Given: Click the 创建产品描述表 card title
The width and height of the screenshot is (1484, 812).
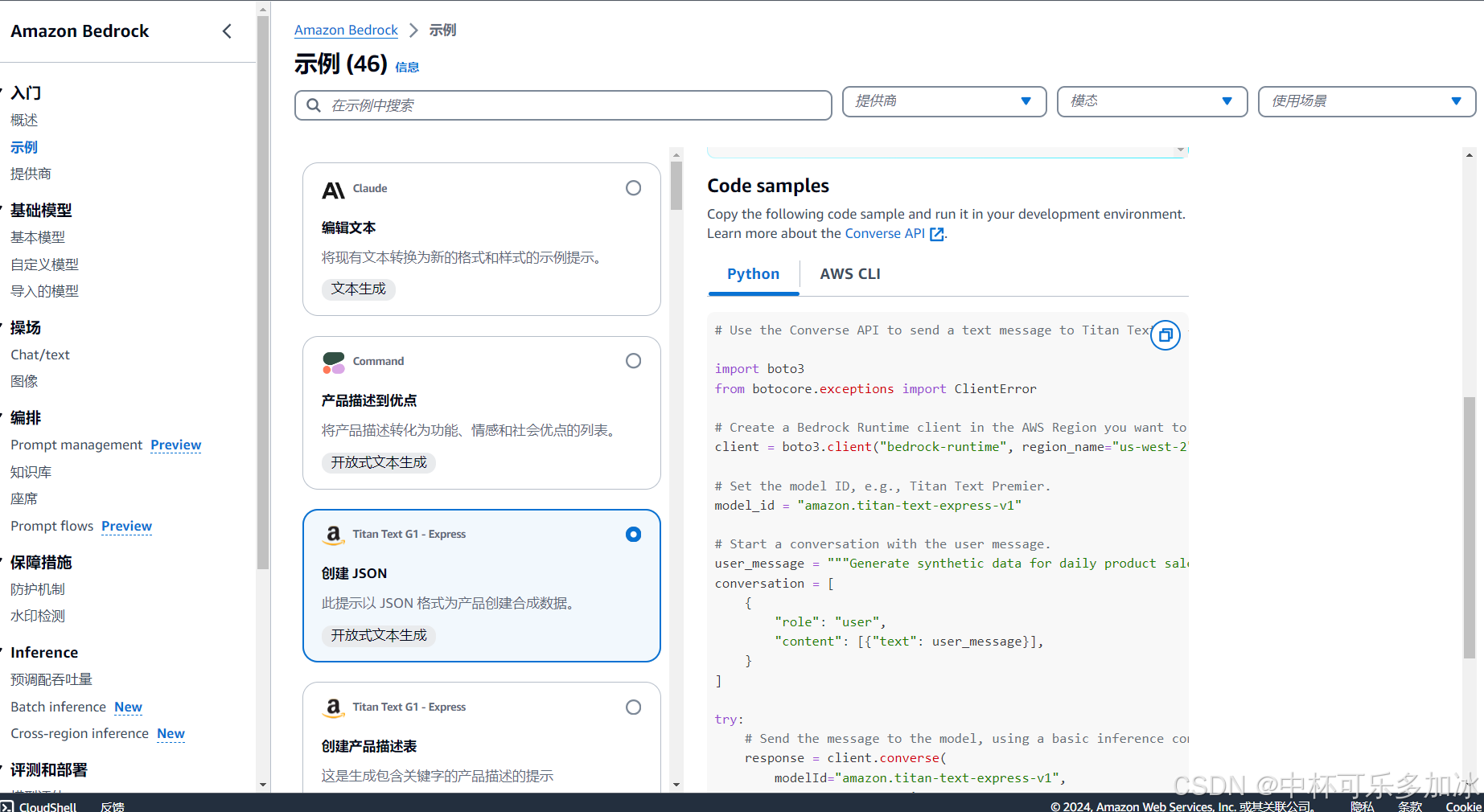Looking at the screenshot, I should pos(369,746).
